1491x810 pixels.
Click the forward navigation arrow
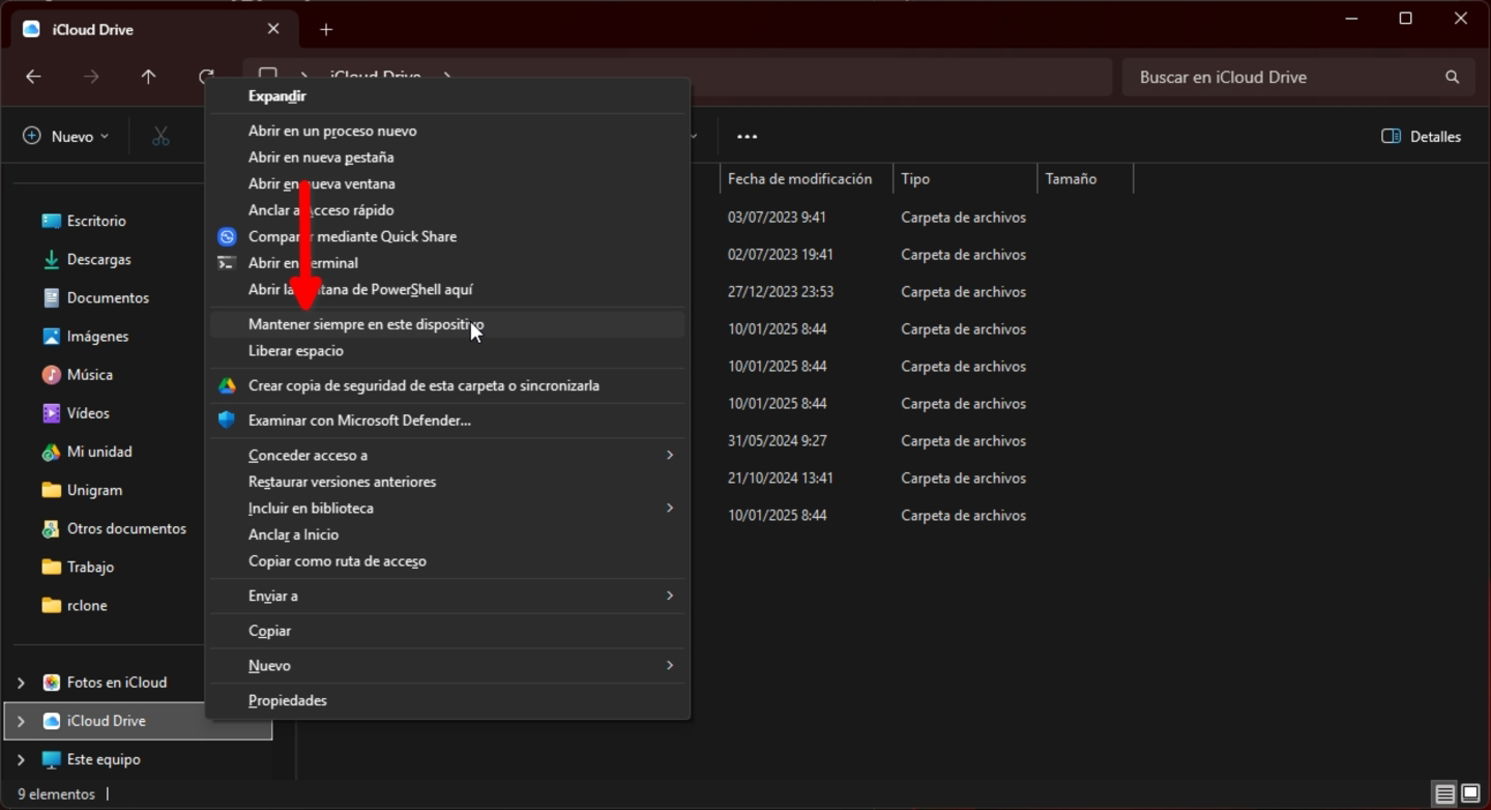tap(91, 77)
